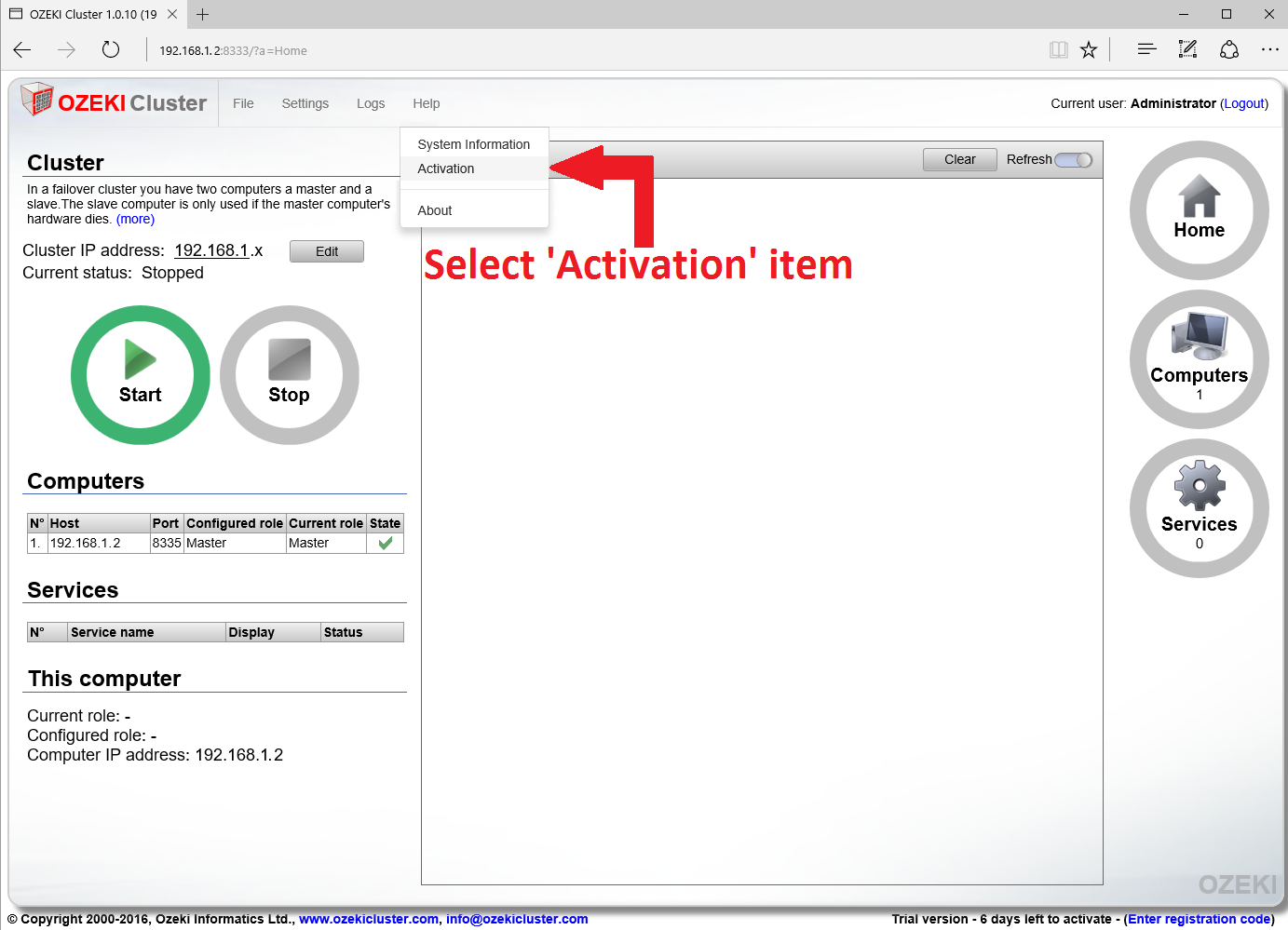Open the File menu
This screenshot has width=1288, height=930.
coord(243,103)
